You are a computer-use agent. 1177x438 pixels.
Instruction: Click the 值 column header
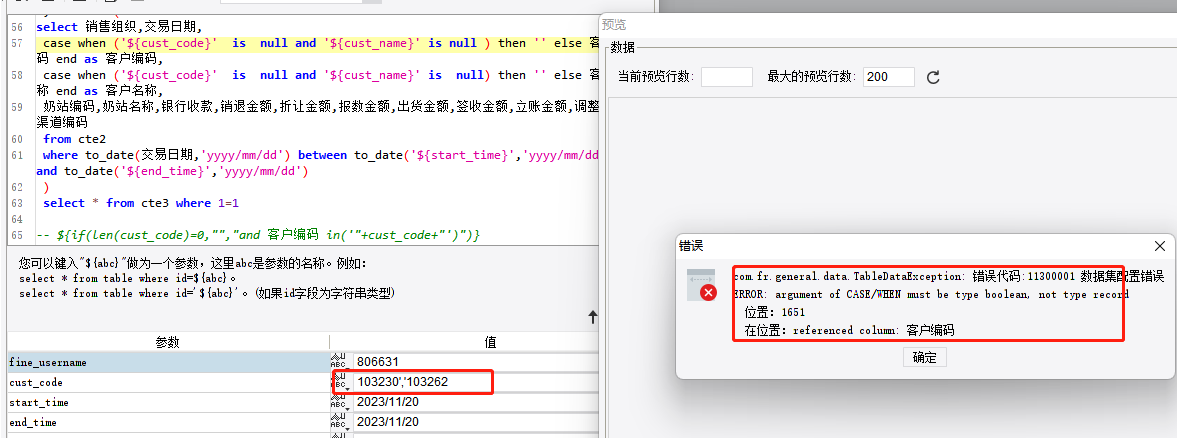pyautogui.click(x=490, y=342)
